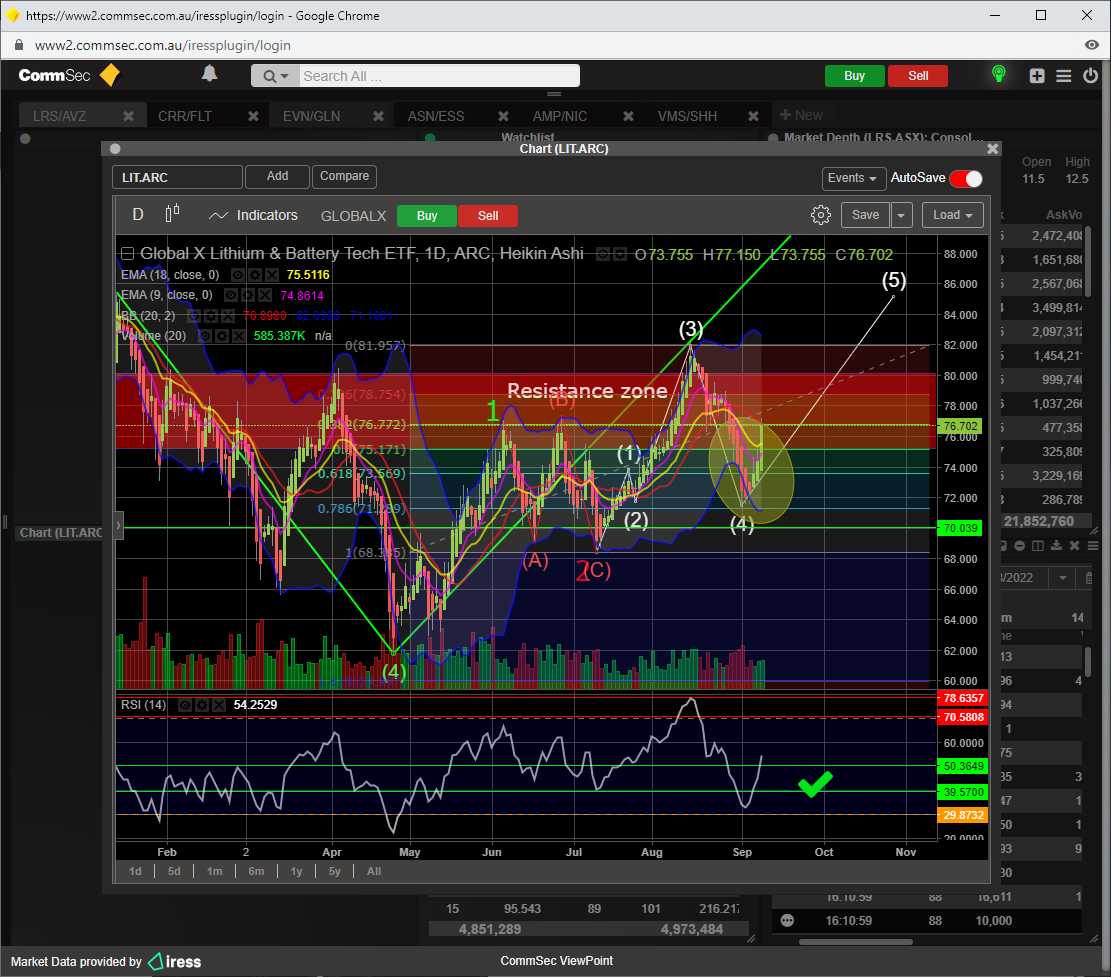Open Bollinger Bands BB settings gear
This screenshot has width=1111, height=977.
tap(211, 316)
